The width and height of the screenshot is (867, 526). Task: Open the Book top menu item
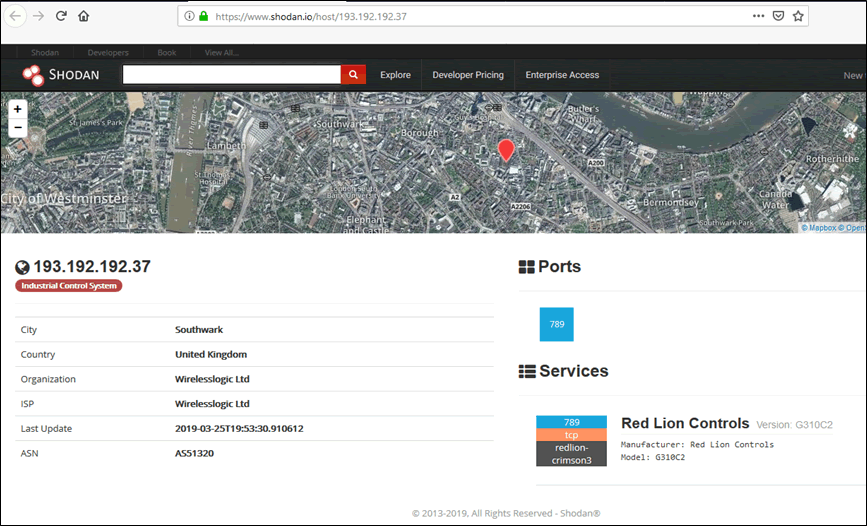coord(166,53)
